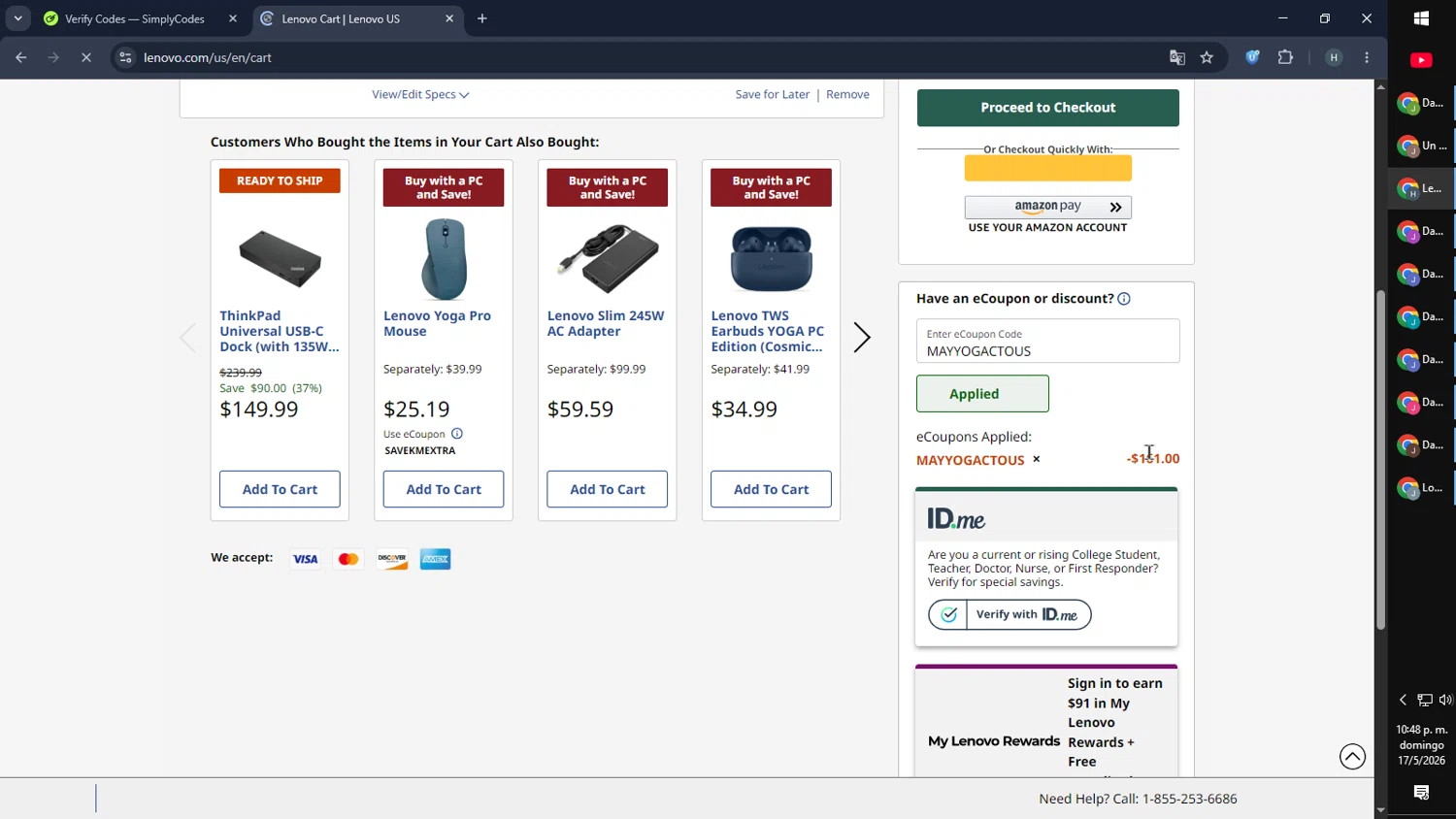Back to top arrow button

coord(1352,757)
